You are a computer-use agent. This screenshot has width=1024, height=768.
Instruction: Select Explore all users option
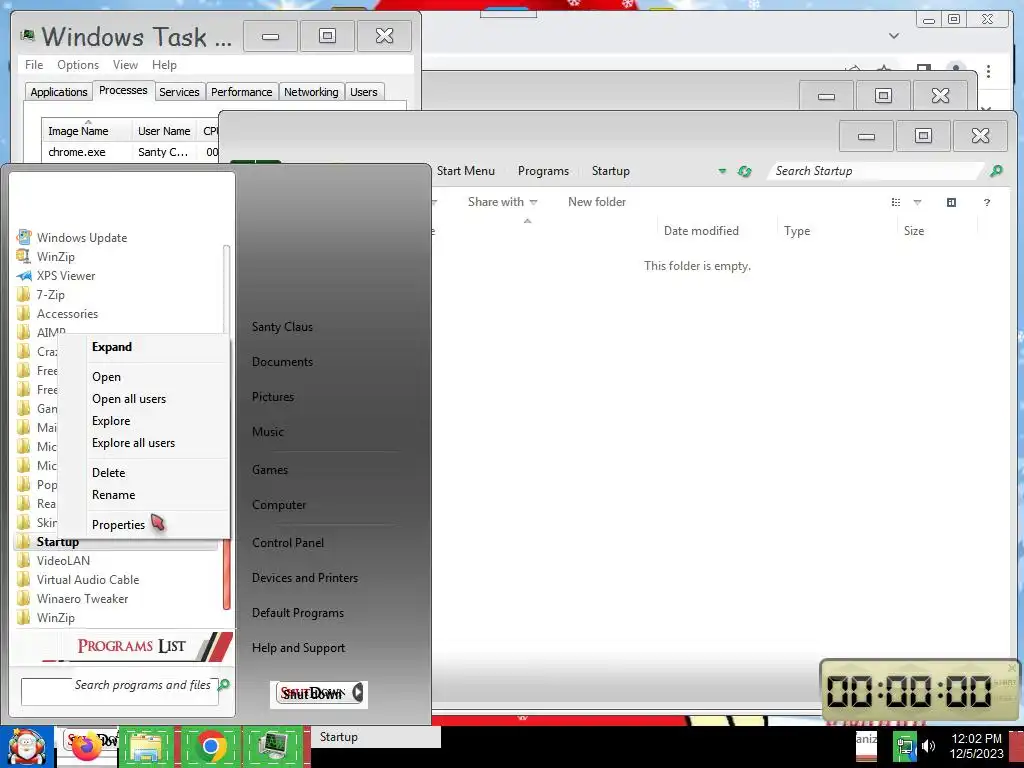tap(133, 443)
